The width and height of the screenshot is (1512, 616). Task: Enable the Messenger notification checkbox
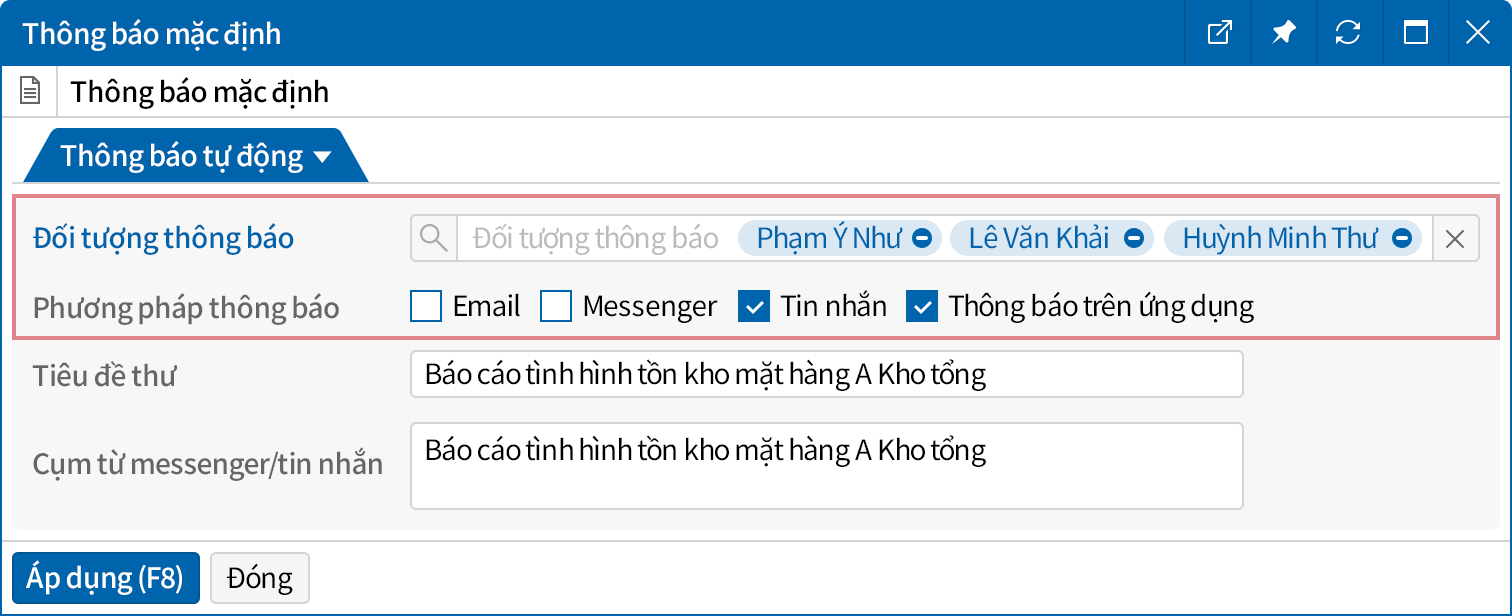[x=555, y=306]
